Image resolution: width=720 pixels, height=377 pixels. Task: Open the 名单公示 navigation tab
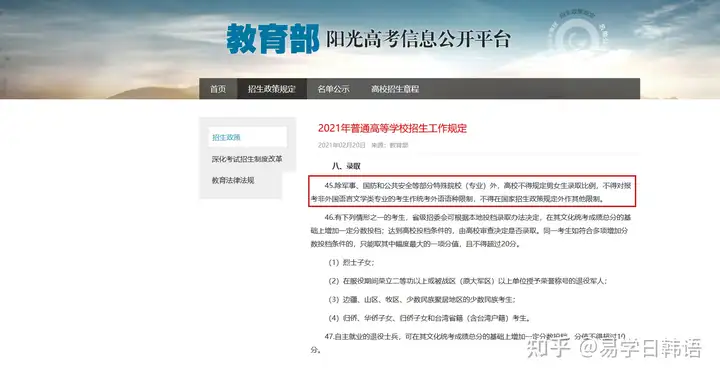pyautogui.click(x=333, y=89)
